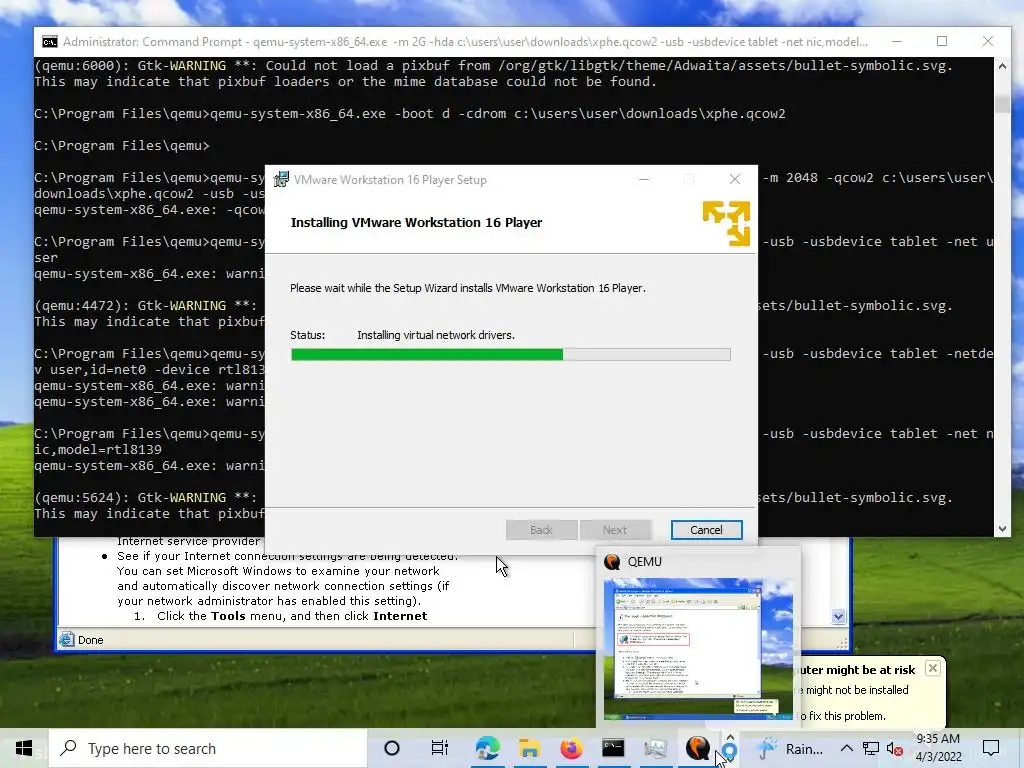Open File Explorer from the taskbar
This screenshot has height=768, width=1024.
click(x=529, y=748)
